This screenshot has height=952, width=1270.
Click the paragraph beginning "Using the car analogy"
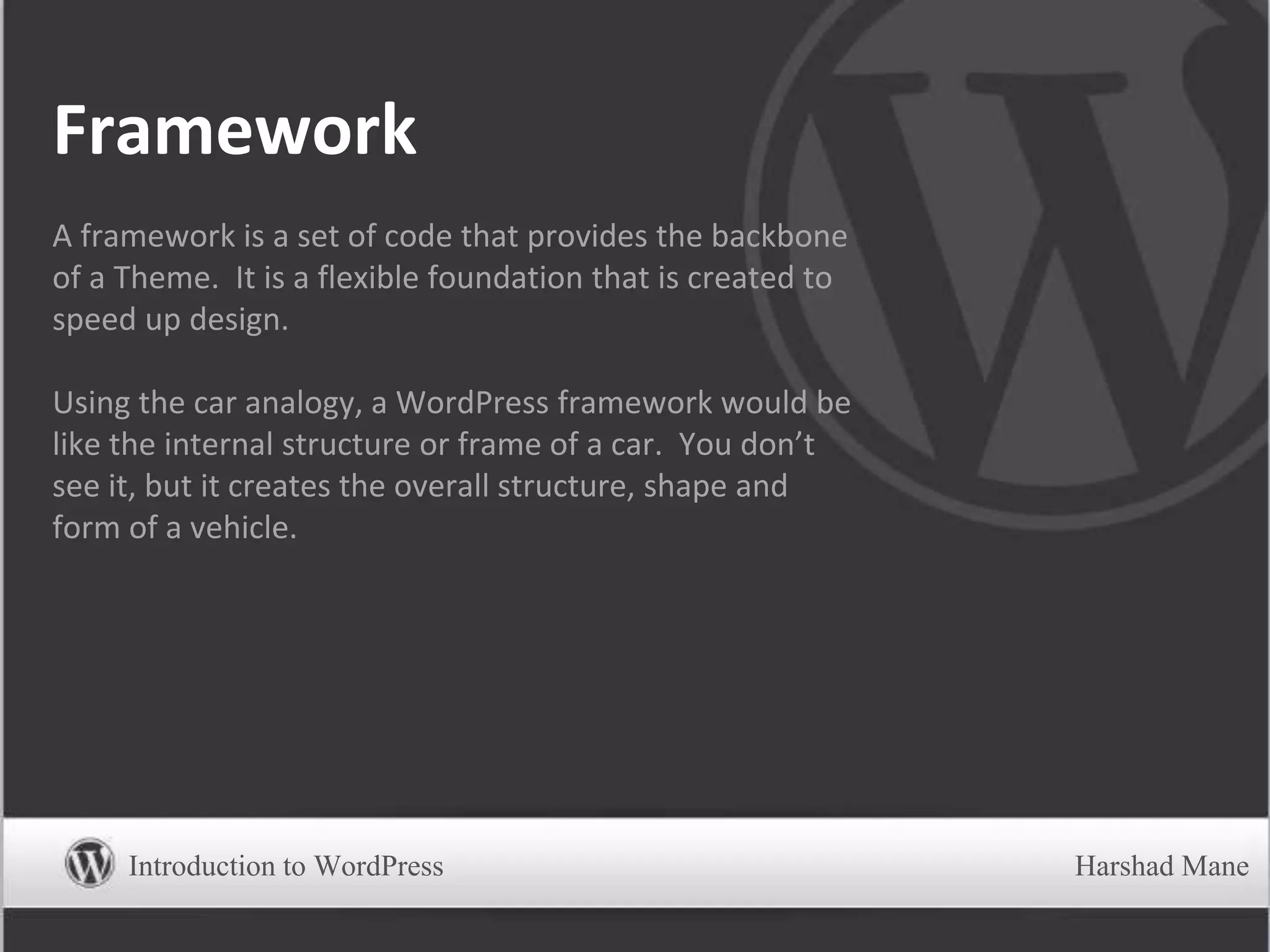tap(451, 465)
